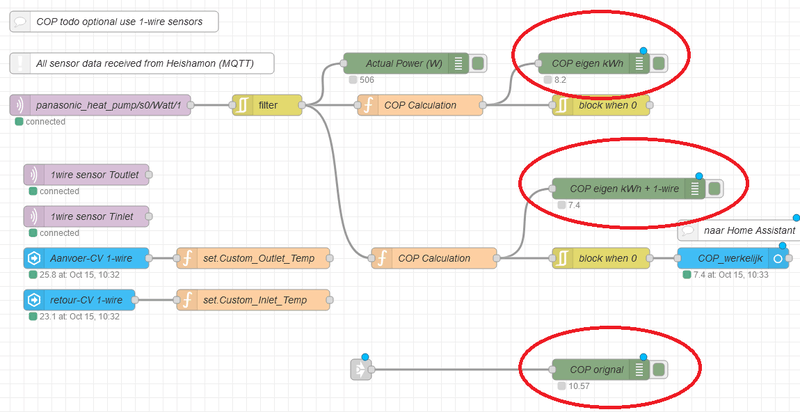Click the 7.4 status under COP eigen kWh + 1-wire
This screenshot has height=412, width=800.
tap(574, 205)
